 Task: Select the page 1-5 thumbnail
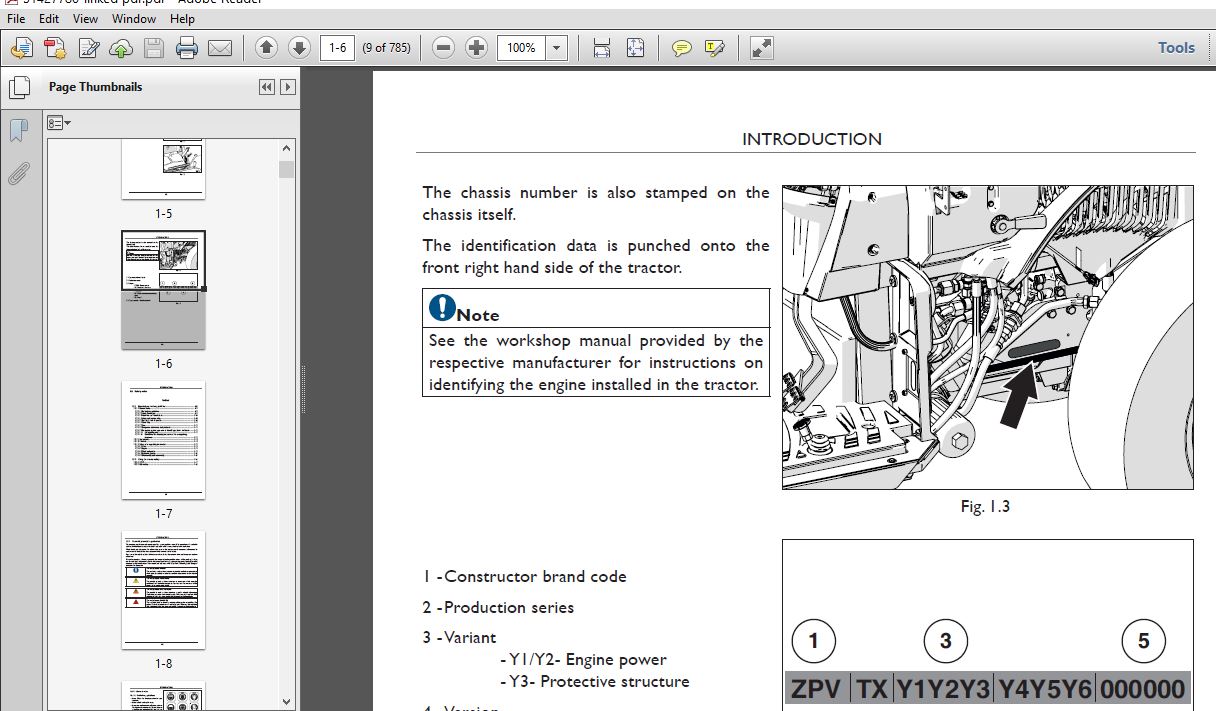[x=163, y=169]
